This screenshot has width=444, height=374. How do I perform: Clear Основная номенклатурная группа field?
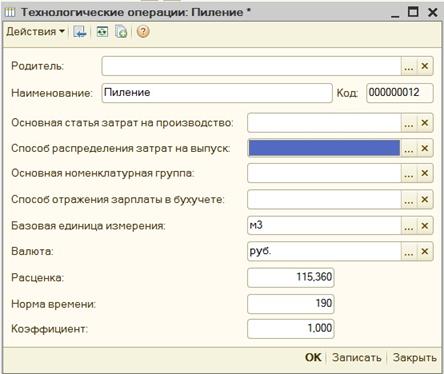[x=425, y=173]
